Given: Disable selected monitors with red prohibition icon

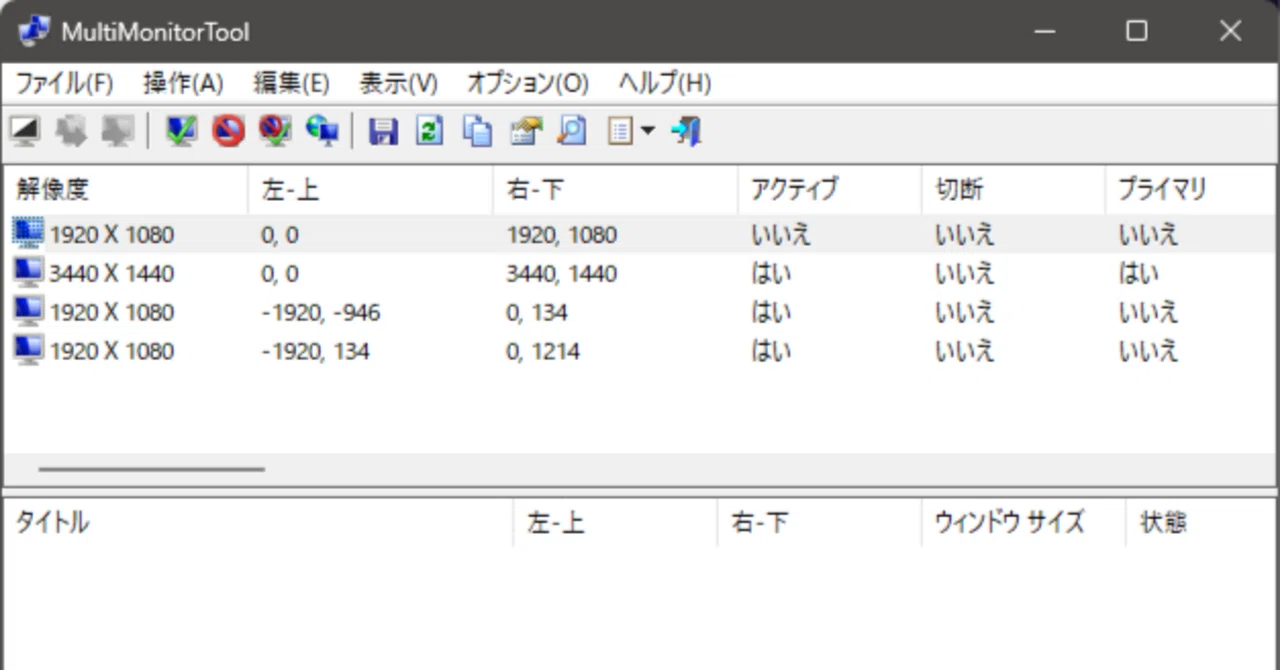Looking at the screenshot, I should [x=228, y=131].
